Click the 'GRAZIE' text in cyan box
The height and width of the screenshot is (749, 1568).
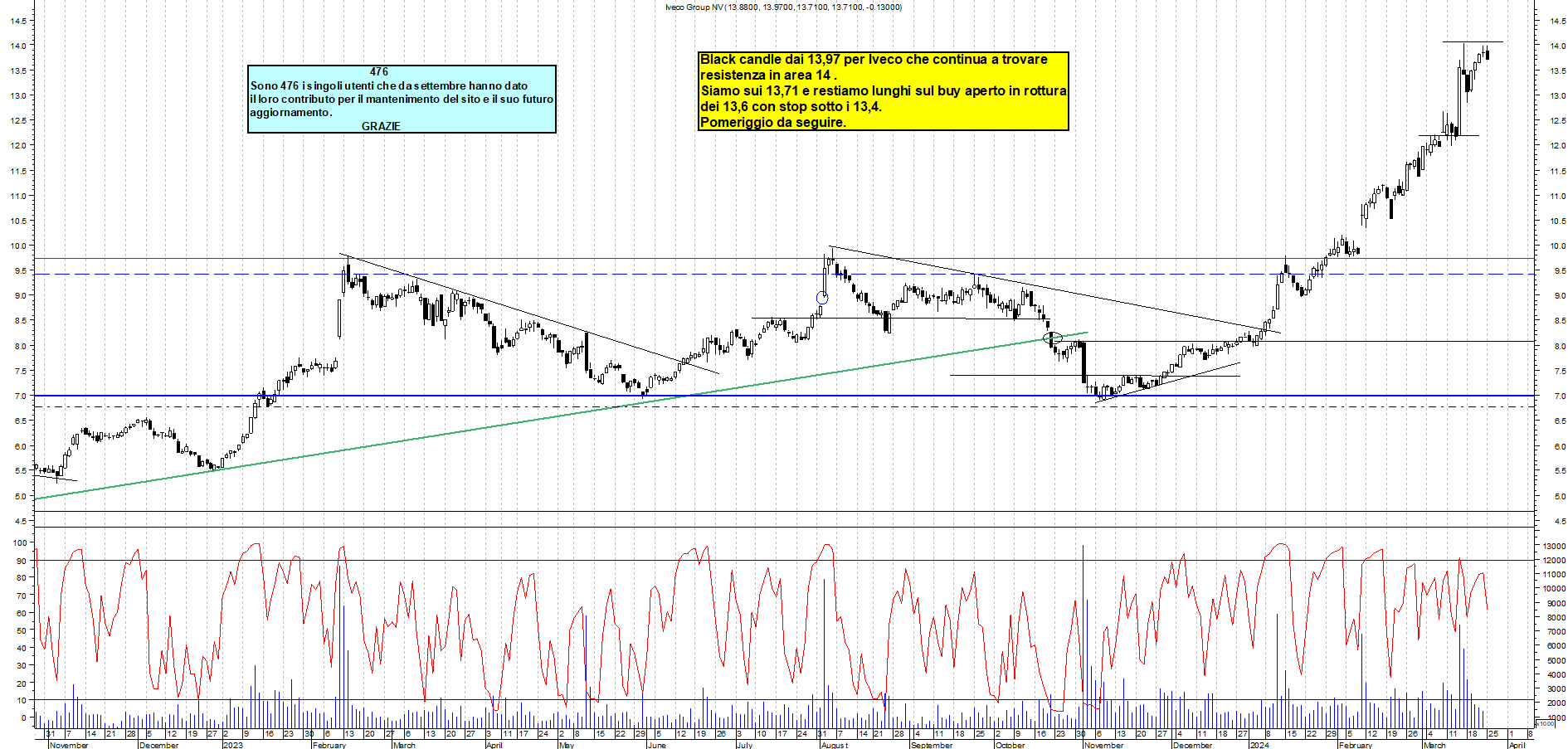tap(381, 126)
